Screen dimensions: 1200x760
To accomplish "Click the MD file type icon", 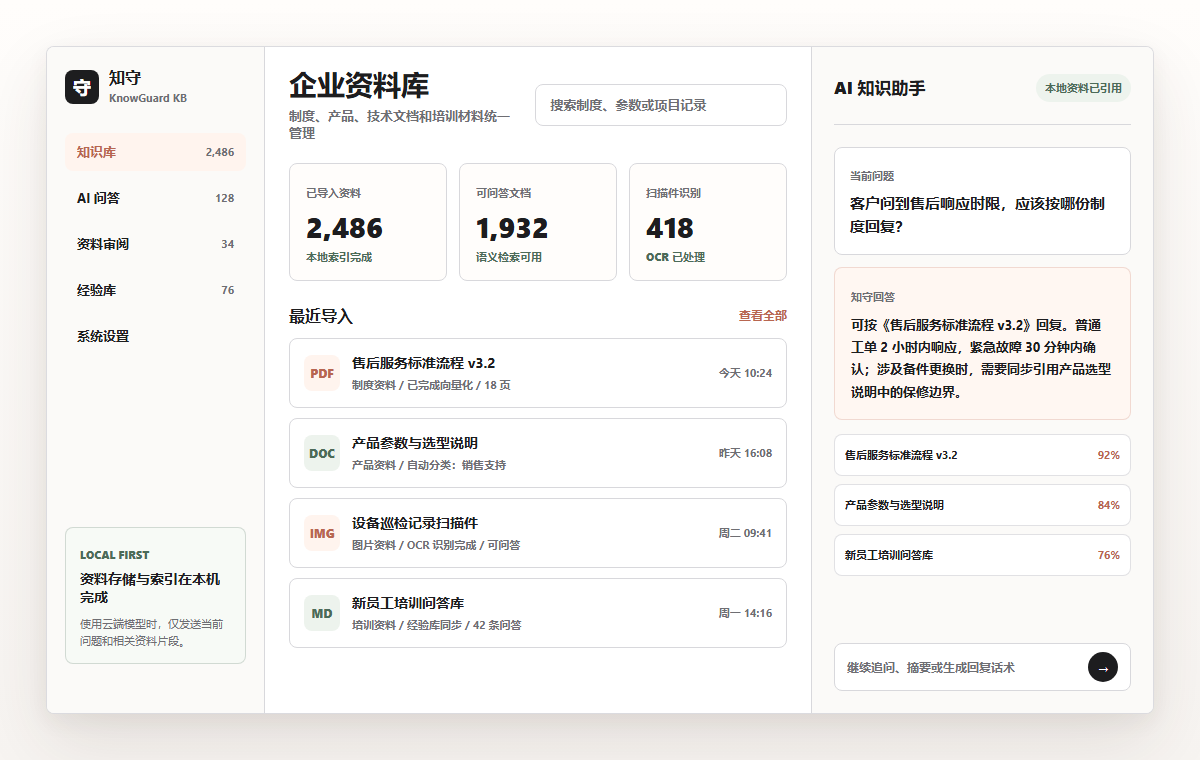I will point(322,613).
